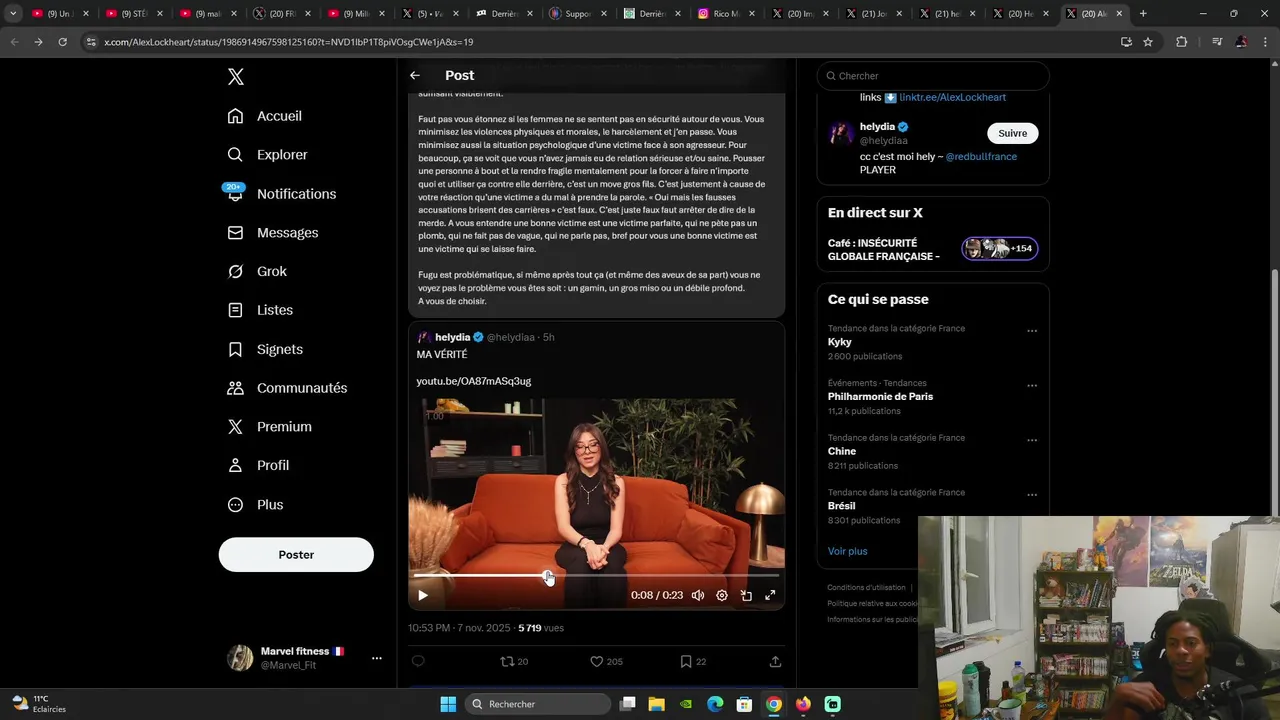Open the Explorer search page
This screenshot has width=1280, height=720.
click(x=268, y=155)
